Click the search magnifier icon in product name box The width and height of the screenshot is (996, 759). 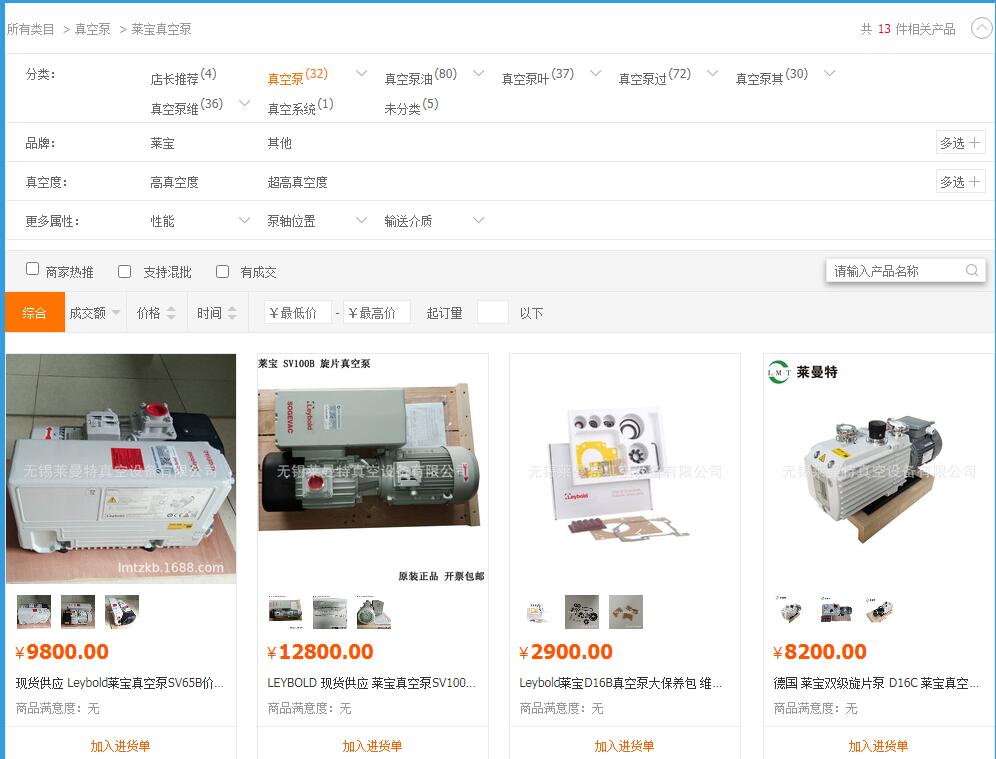click(x=971, y=271)
